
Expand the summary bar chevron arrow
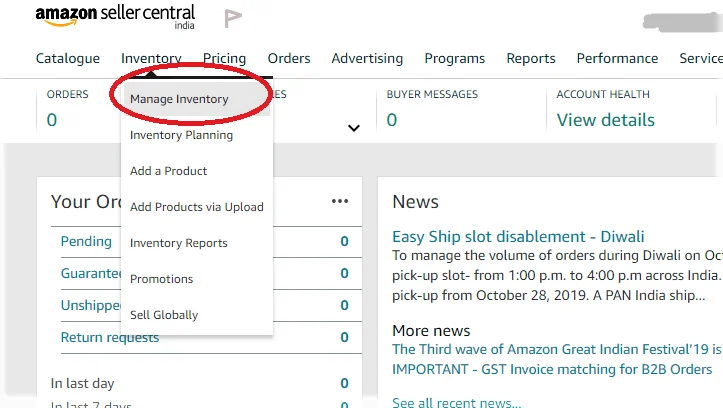(353, 128)
